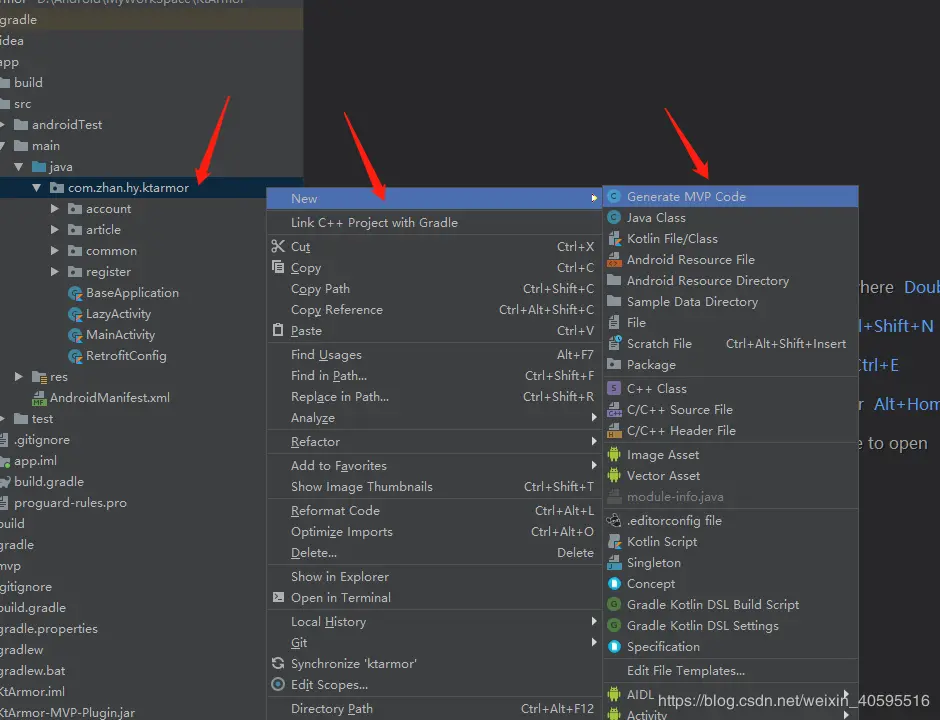The image size is (940, 720).
Task: Expand the account package folder
Action: [55, 209]
